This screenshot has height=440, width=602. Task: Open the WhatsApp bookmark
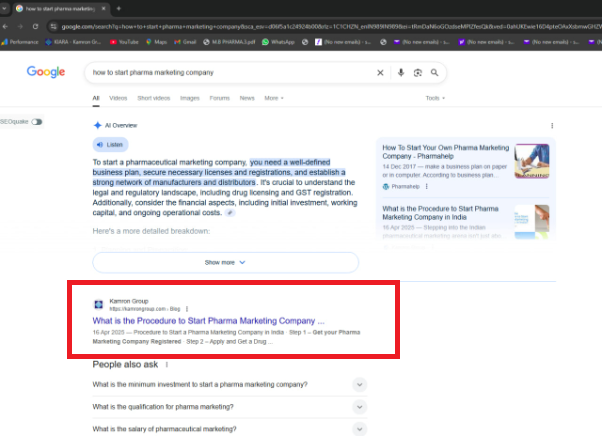tap(279, 42)
